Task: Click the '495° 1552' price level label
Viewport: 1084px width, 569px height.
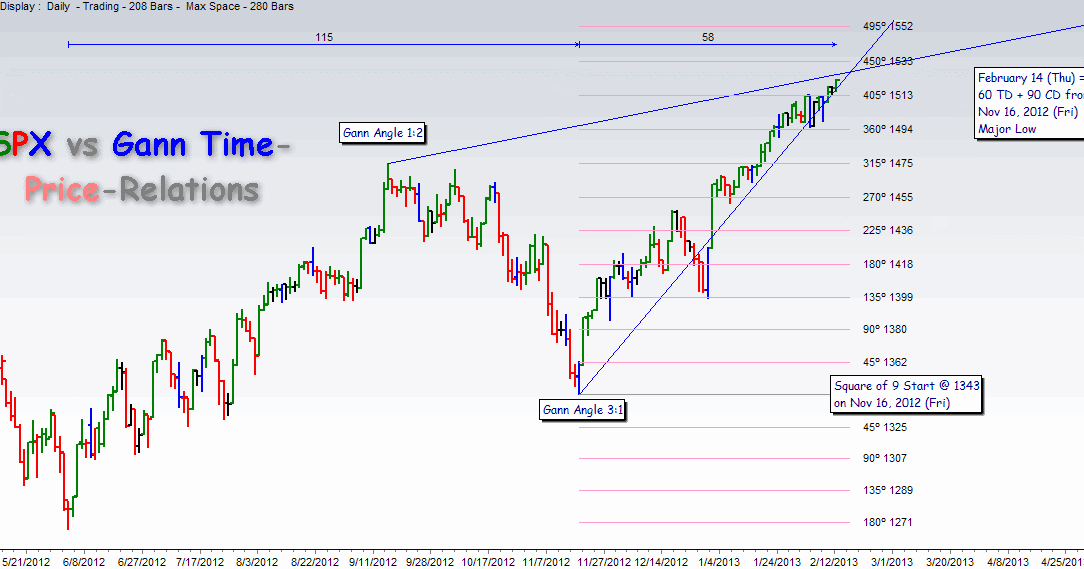Action: (x=888, y=26)
